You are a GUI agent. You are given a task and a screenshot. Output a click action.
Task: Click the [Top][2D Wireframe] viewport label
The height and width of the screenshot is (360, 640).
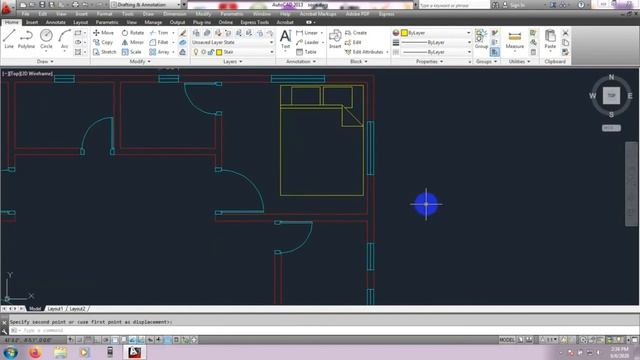(27, 73)
